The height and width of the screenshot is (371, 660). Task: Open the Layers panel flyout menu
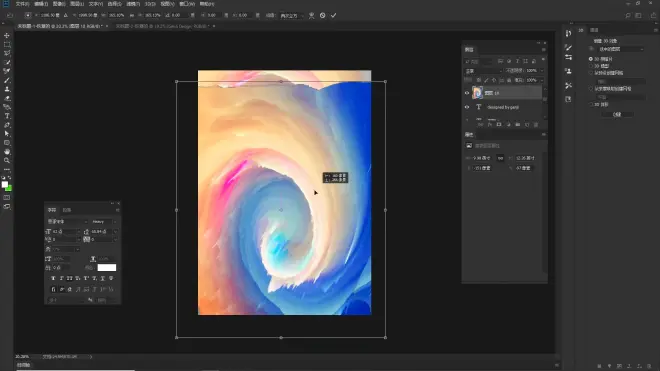coord(543,50)
